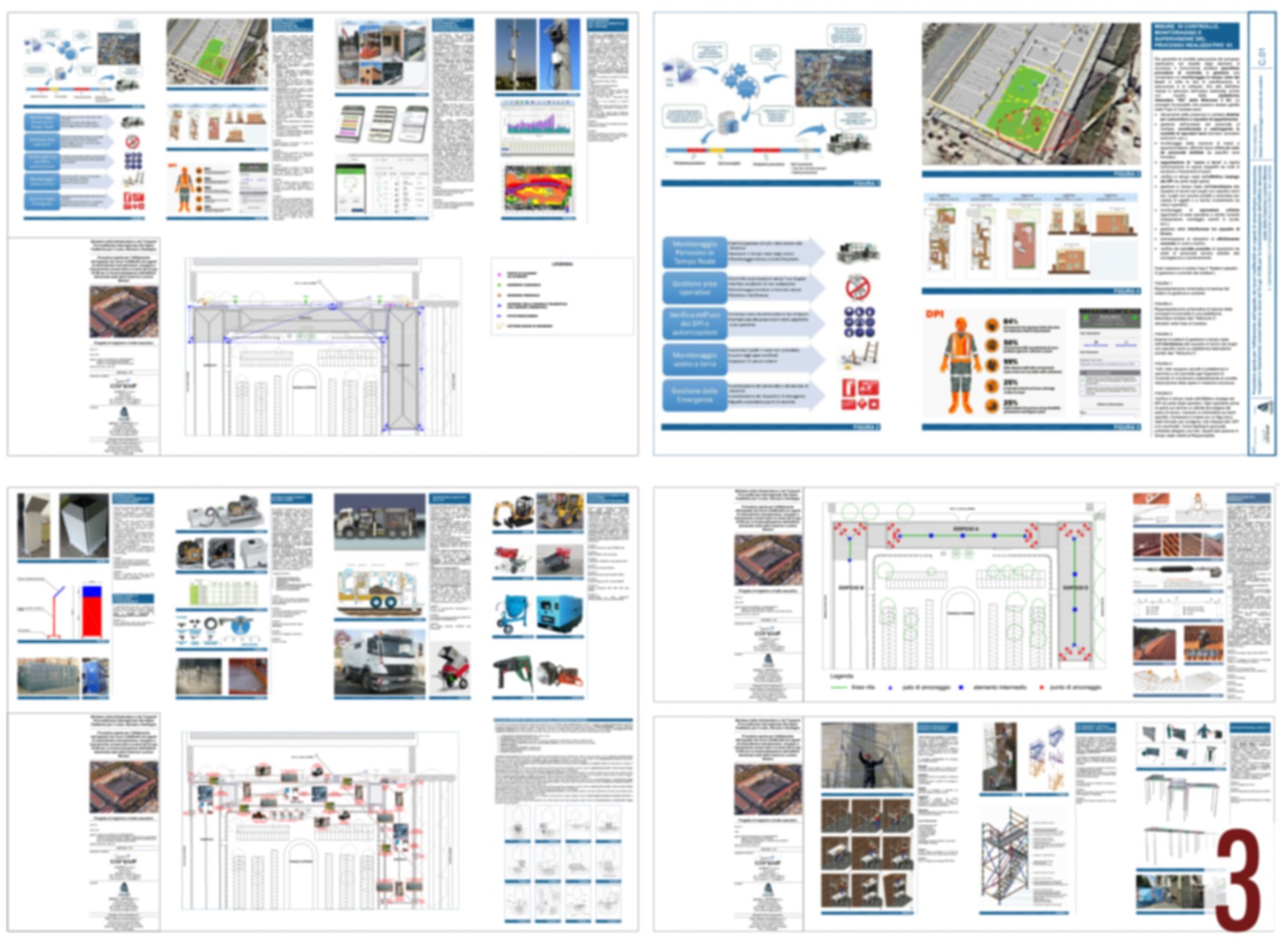Screen dimensions: 1288x939
Task: Click the legend box beside the top-left site plan
Action: 562,296
